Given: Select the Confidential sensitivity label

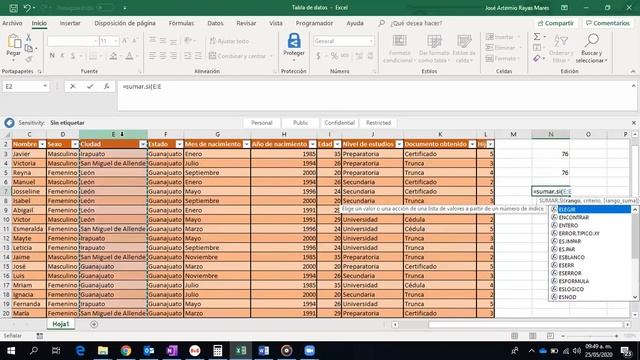Looking at the screenshot, I should pyautogui.click(x=339, y=122).
